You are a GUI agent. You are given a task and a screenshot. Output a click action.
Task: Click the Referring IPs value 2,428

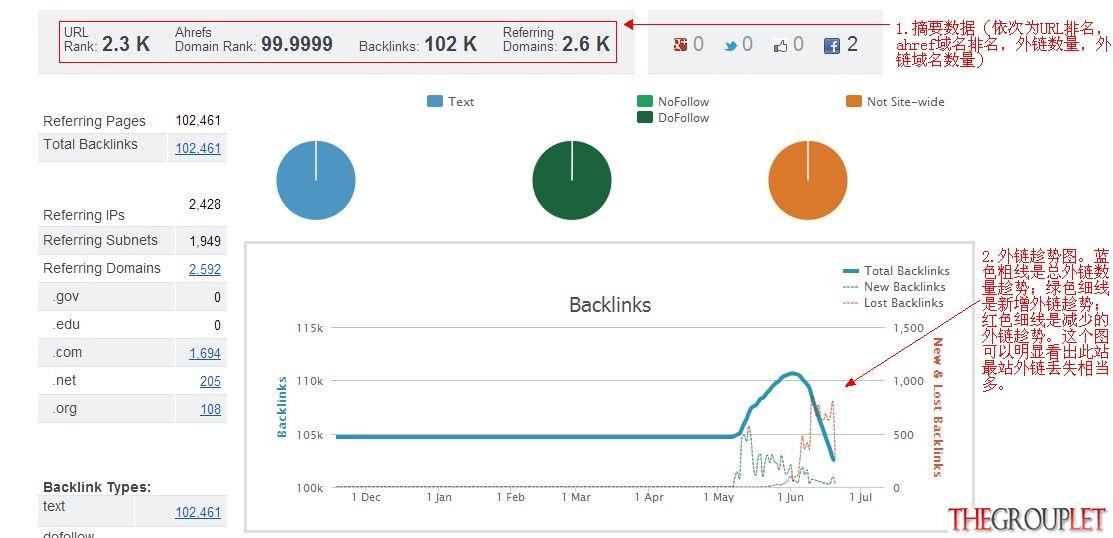click(x=204, y=204)
